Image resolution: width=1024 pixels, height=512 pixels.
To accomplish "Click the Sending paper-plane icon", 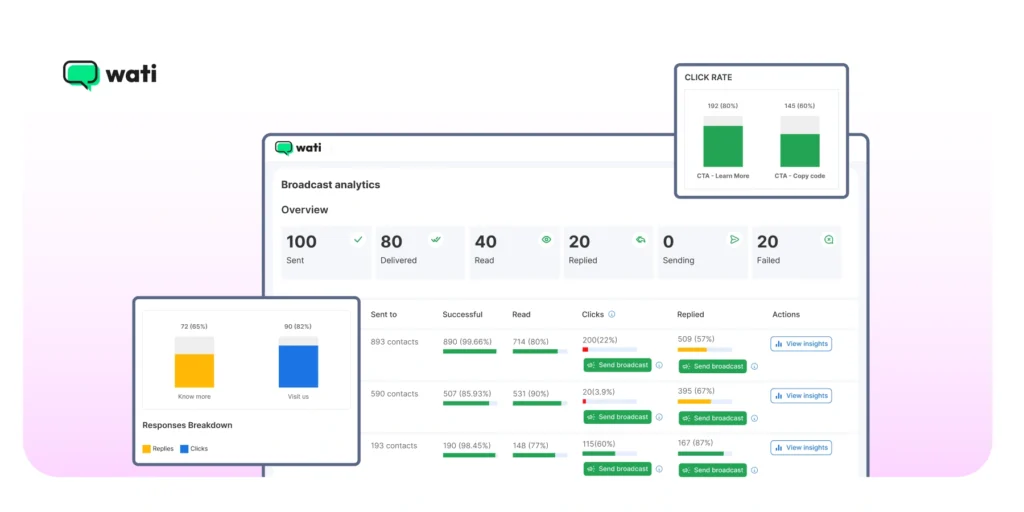I will coord(734,240).
